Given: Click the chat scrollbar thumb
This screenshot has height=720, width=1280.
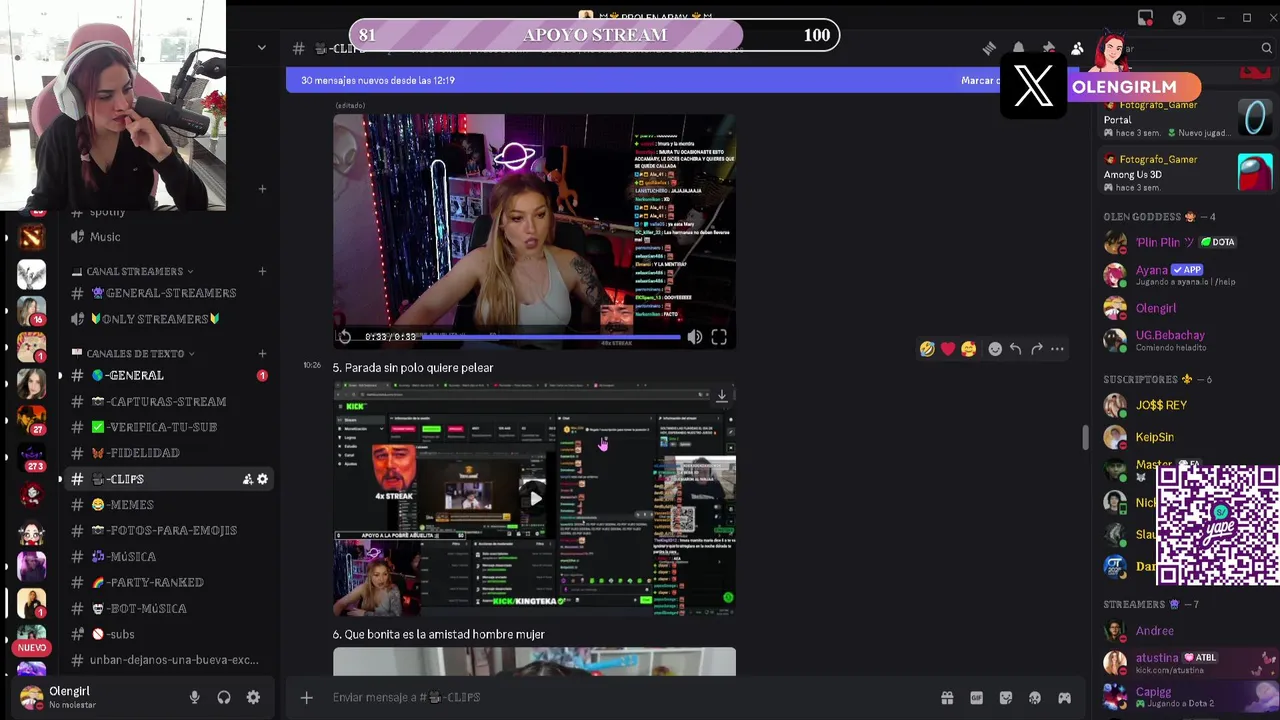Looking at the screenshot, I should (1085, 437).
